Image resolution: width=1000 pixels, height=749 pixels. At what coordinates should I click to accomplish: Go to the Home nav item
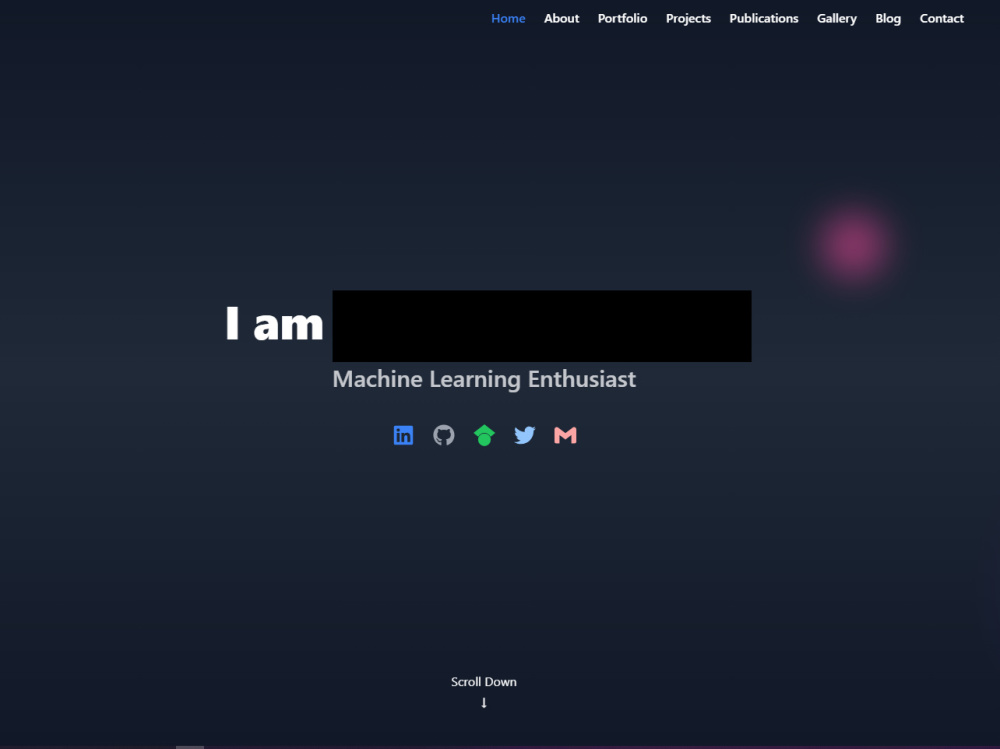[508, 19]
